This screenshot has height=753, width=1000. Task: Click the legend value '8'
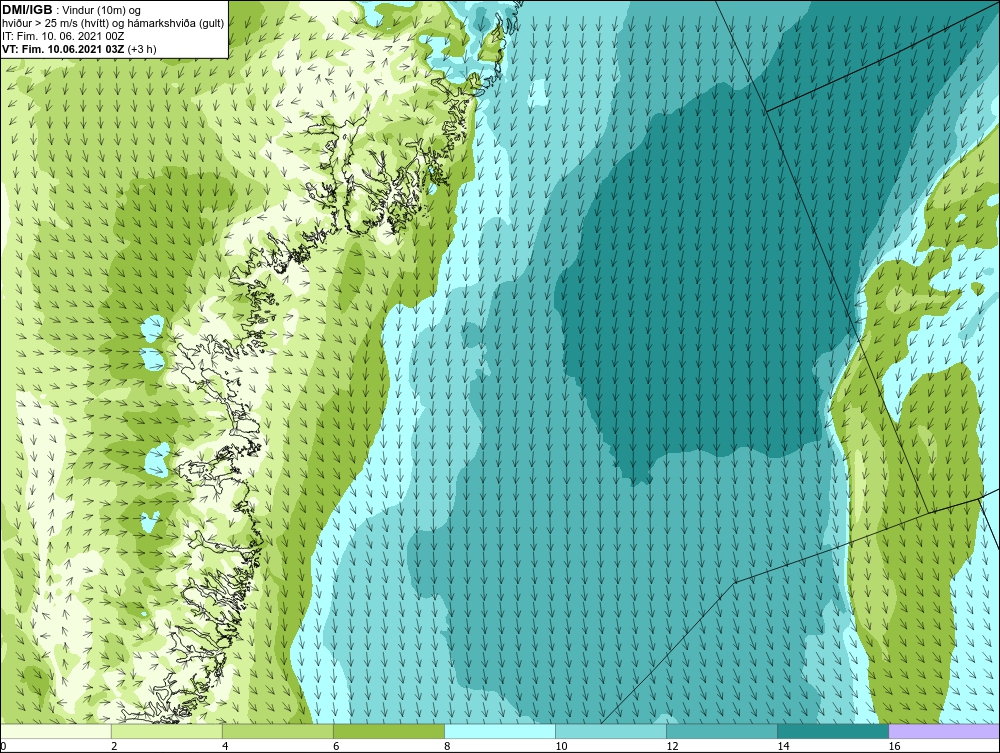coord(447,746)
